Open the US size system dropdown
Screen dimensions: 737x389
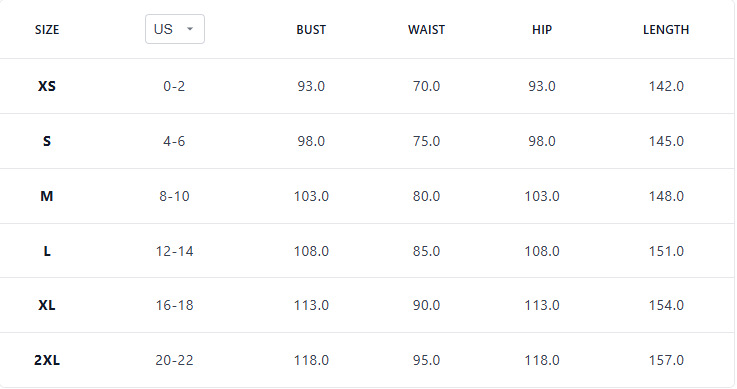[174, 29]
